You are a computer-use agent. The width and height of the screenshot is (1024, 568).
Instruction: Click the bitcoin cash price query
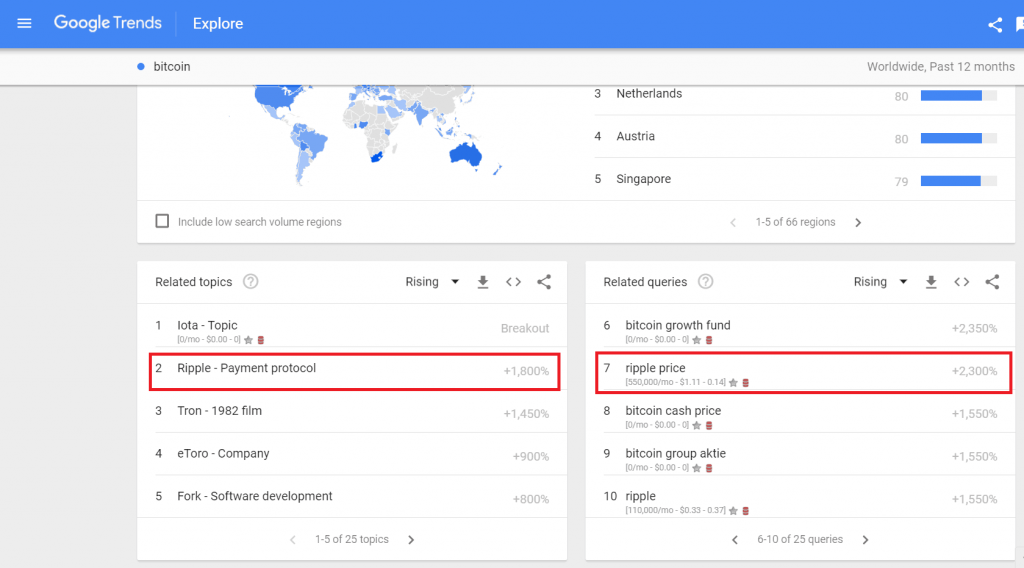[673, 411]
